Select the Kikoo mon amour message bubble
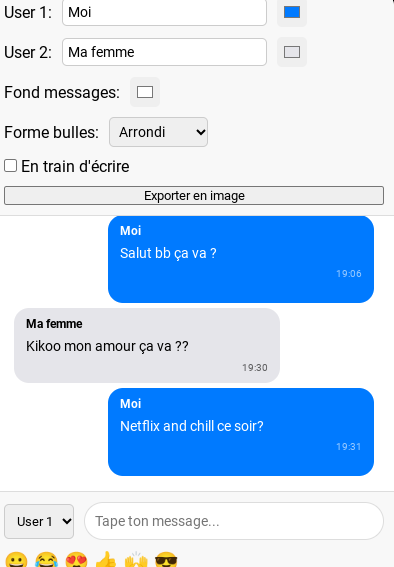The width and height of the screenshot is (394, 567). (147, 345)
